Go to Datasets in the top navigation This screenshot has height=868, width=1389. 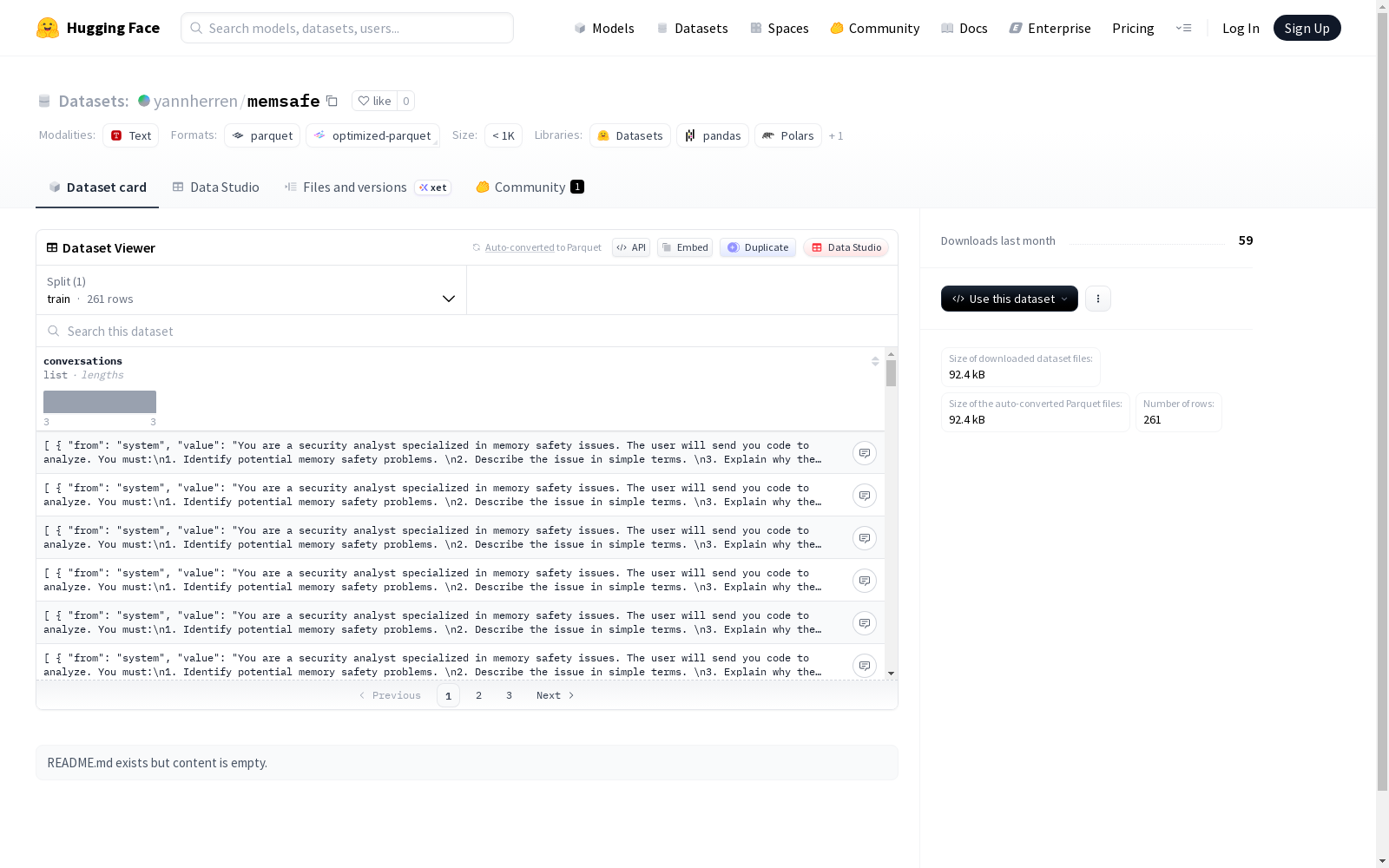692,28
